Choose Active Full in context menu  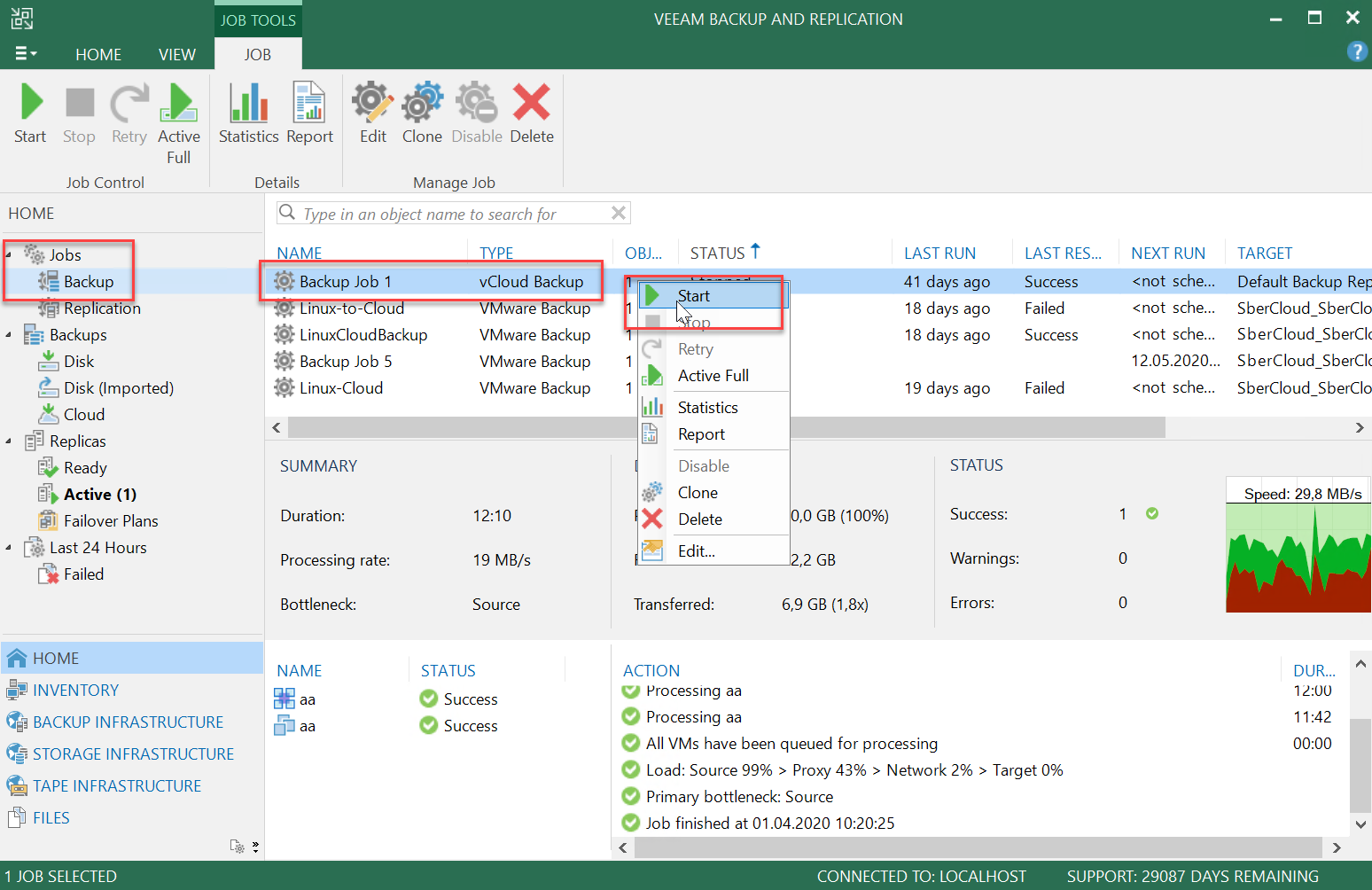(713, 376)
